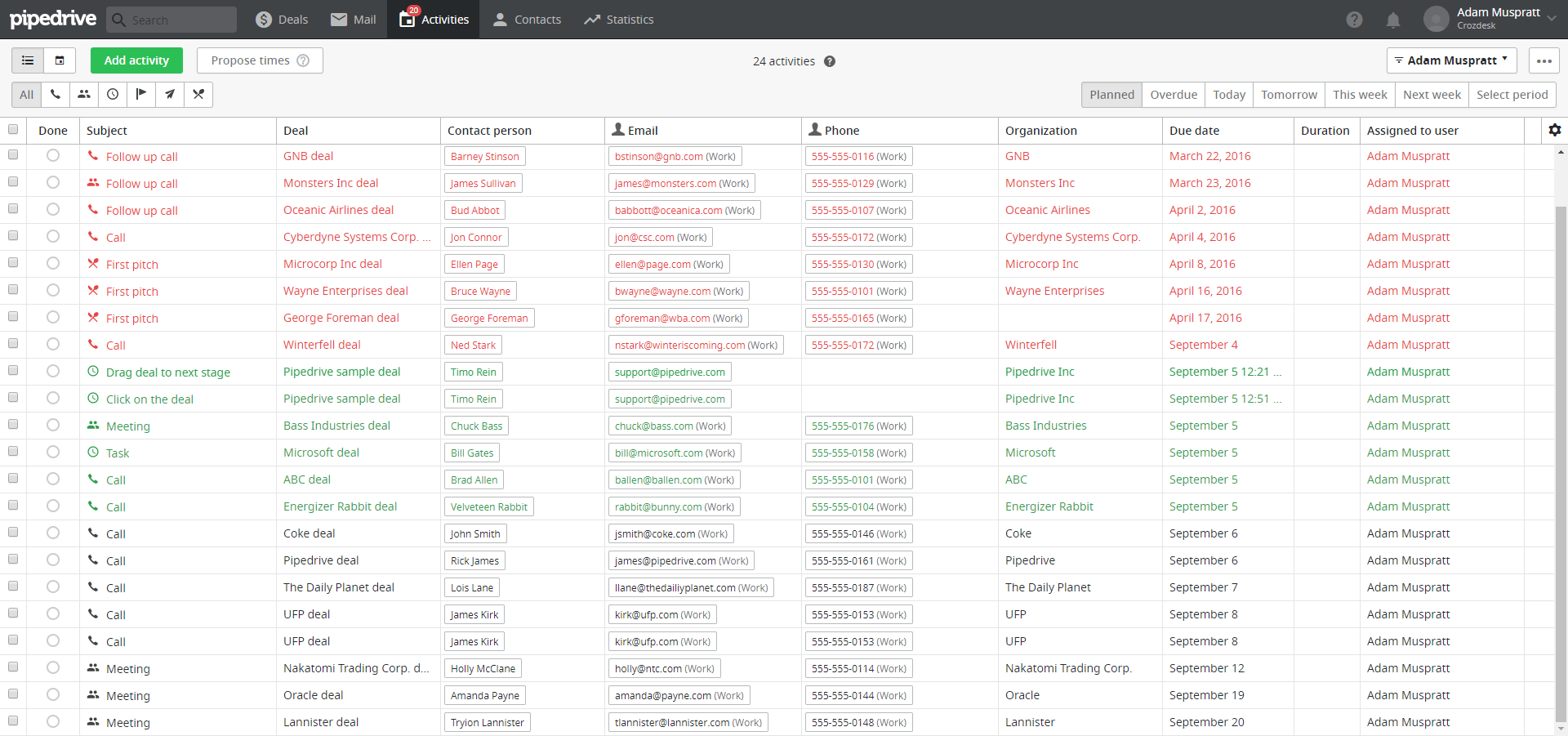Mark Wayne Enterprises first pitch done
Viewport: 1568px width, 736px height.
(53, 291)
